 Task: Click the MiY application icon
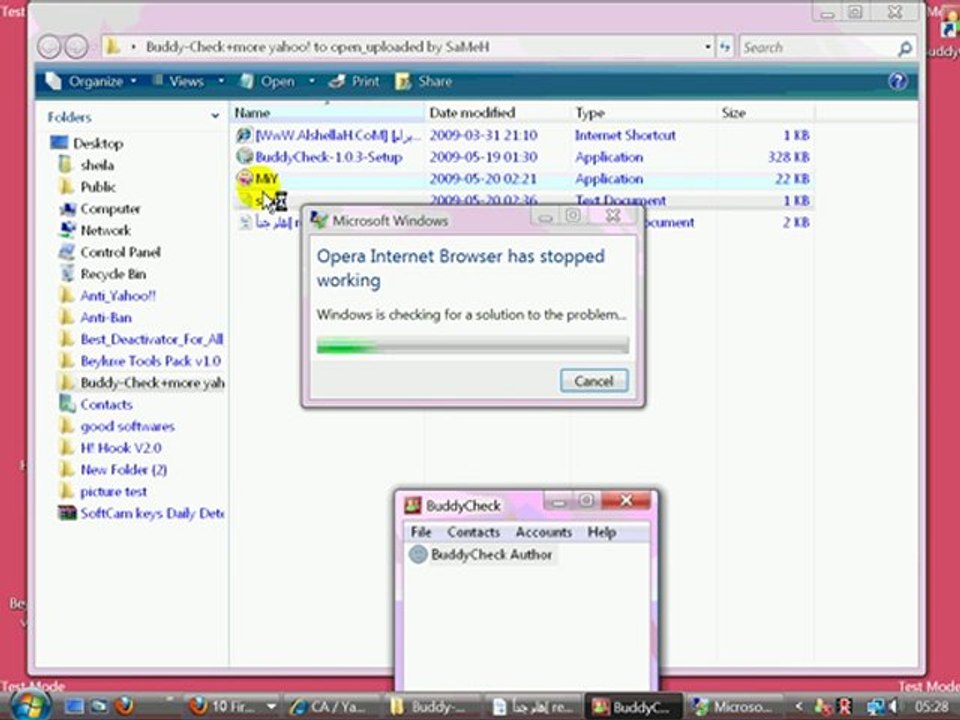(x=245, y=178)
